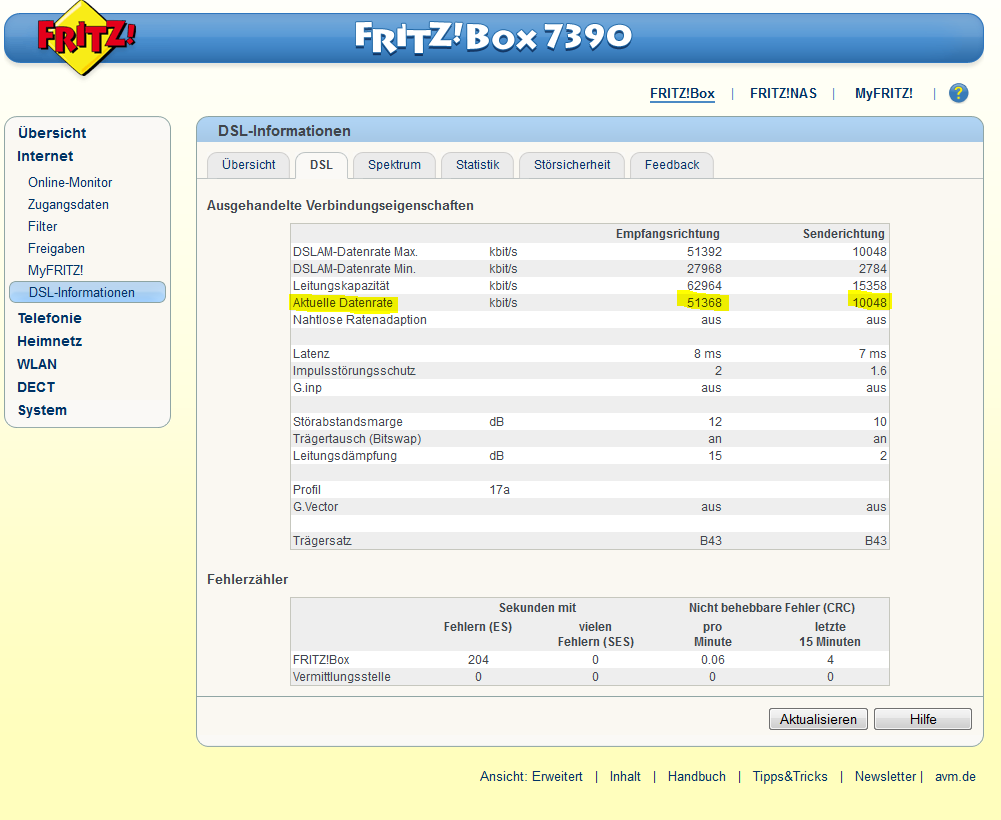Screen dimensions: 1001x820
Task: Open the Ansicht: Erweitert footer link
Action: coord(531,777)
